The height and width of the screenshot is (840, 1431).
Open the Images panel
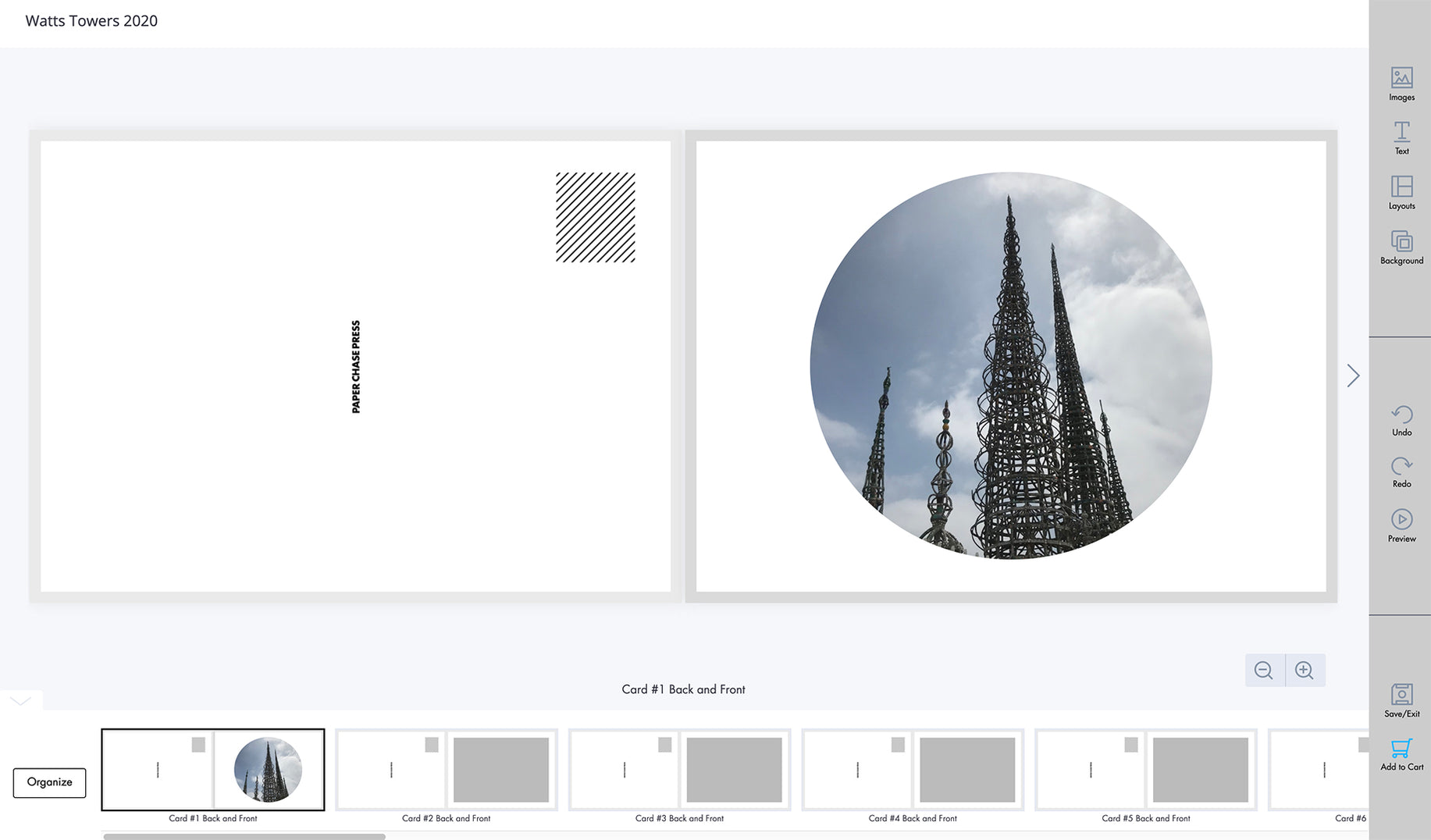(1401, 84)
